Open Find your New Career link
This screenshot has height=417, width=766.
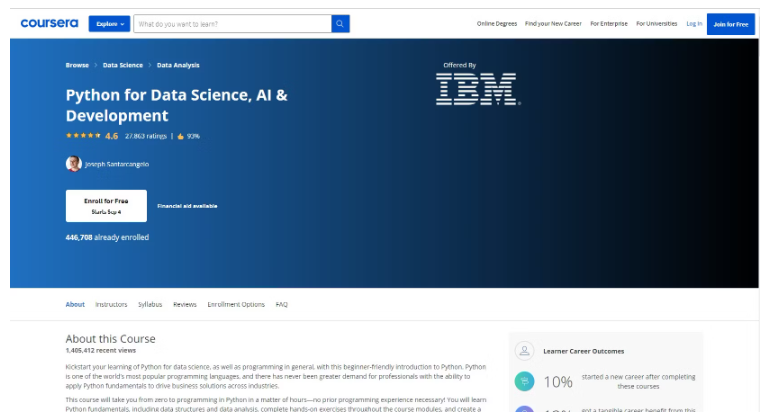tap(553, 23)
